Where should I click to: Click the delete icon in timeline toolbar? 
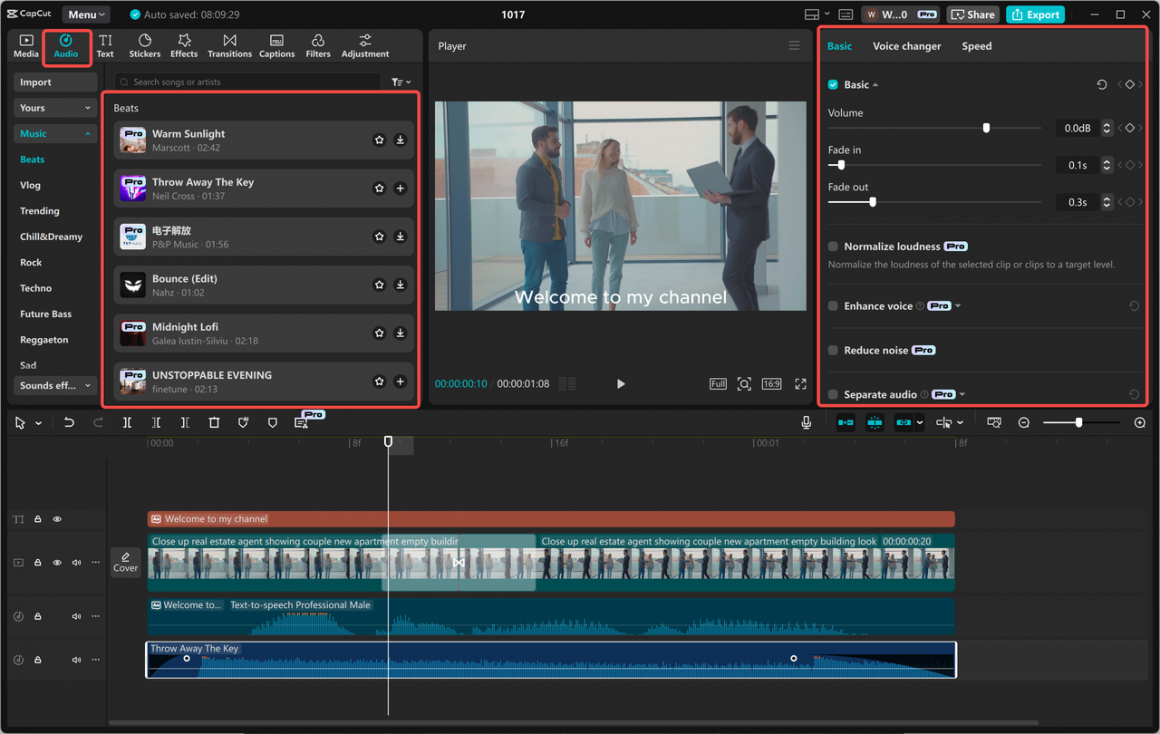(214, 423)
